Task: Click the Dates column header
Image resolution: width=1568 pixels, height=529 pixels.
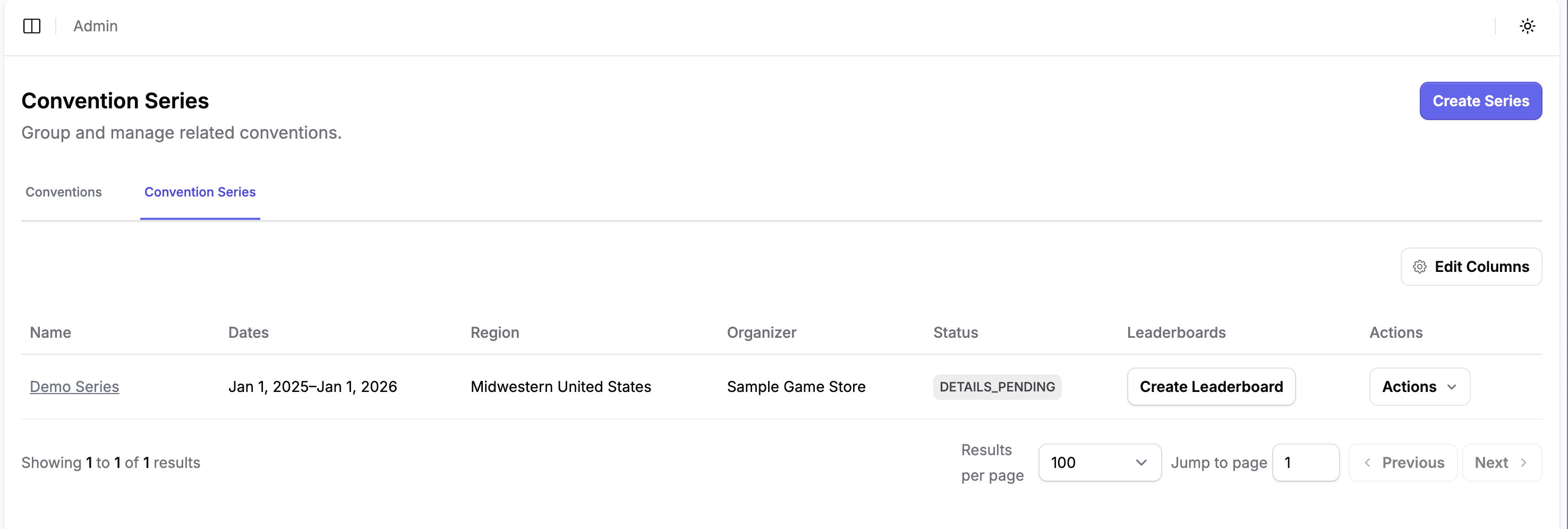Action: (x=249, y=332)
